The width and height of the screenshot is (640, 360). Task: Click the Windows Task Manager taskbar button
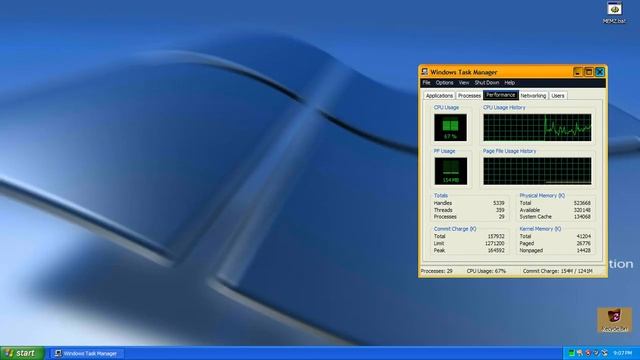click(87, 353)
